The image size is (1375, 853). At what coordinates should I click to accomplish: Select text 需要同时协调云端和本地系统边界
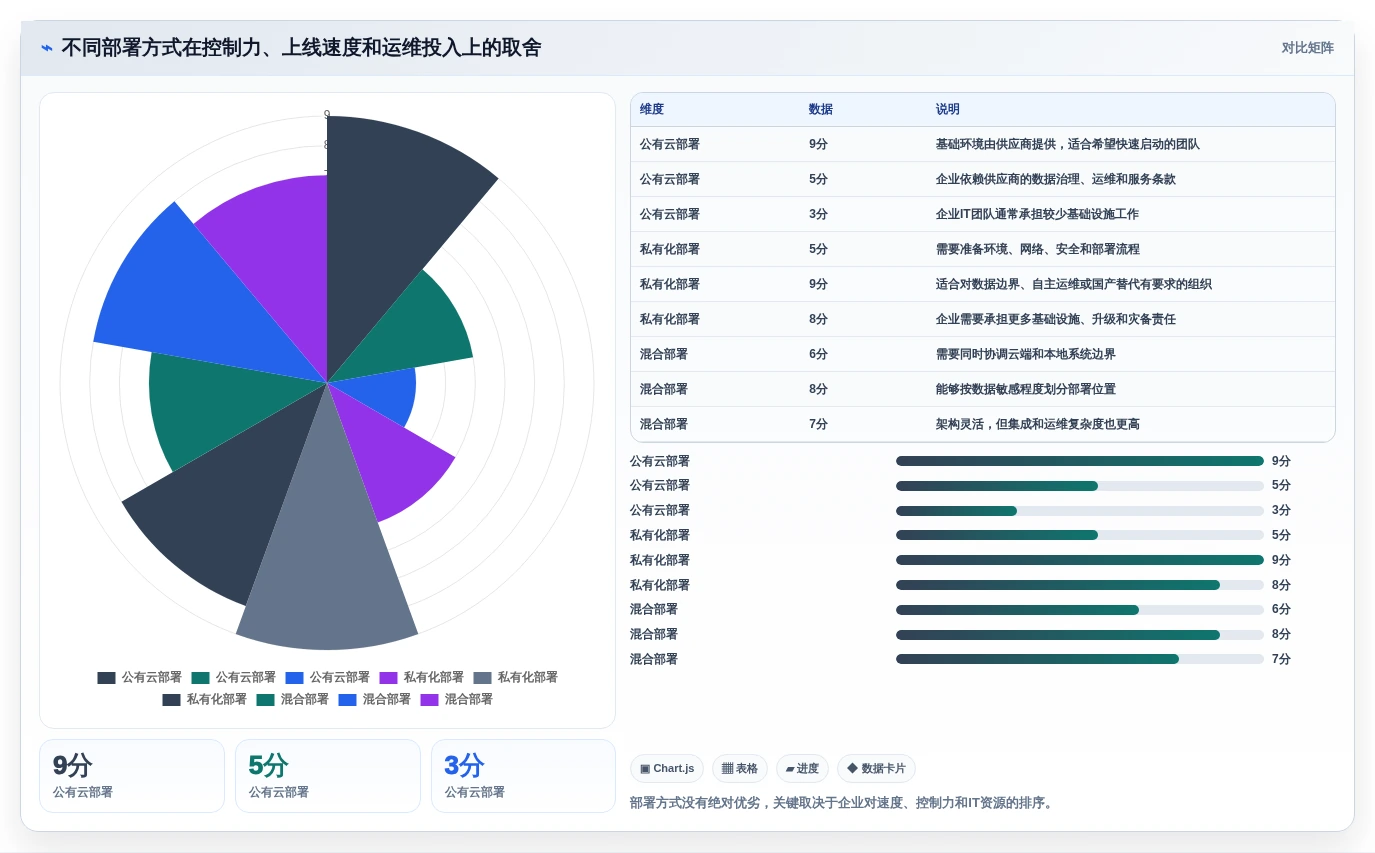1026,354
